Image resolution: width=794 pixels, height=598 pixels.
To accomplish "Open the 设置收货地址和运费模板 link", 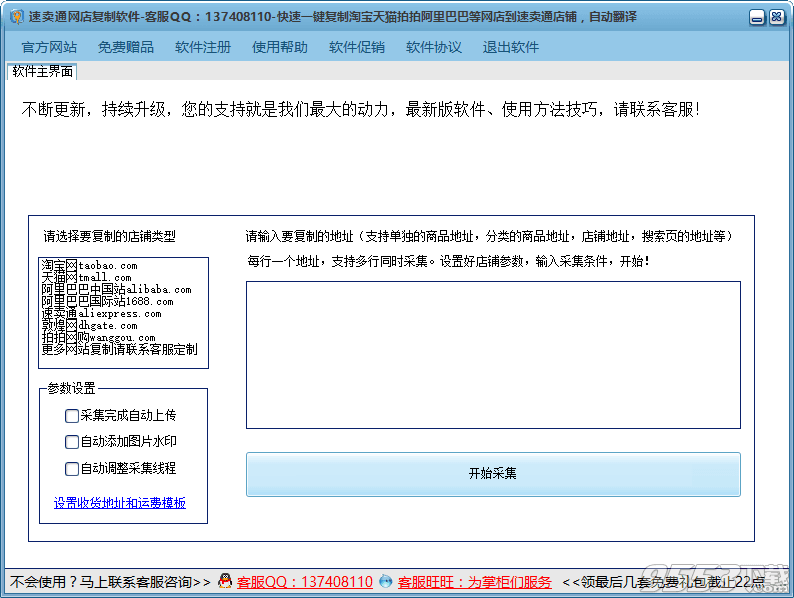I will coord(119,503).
